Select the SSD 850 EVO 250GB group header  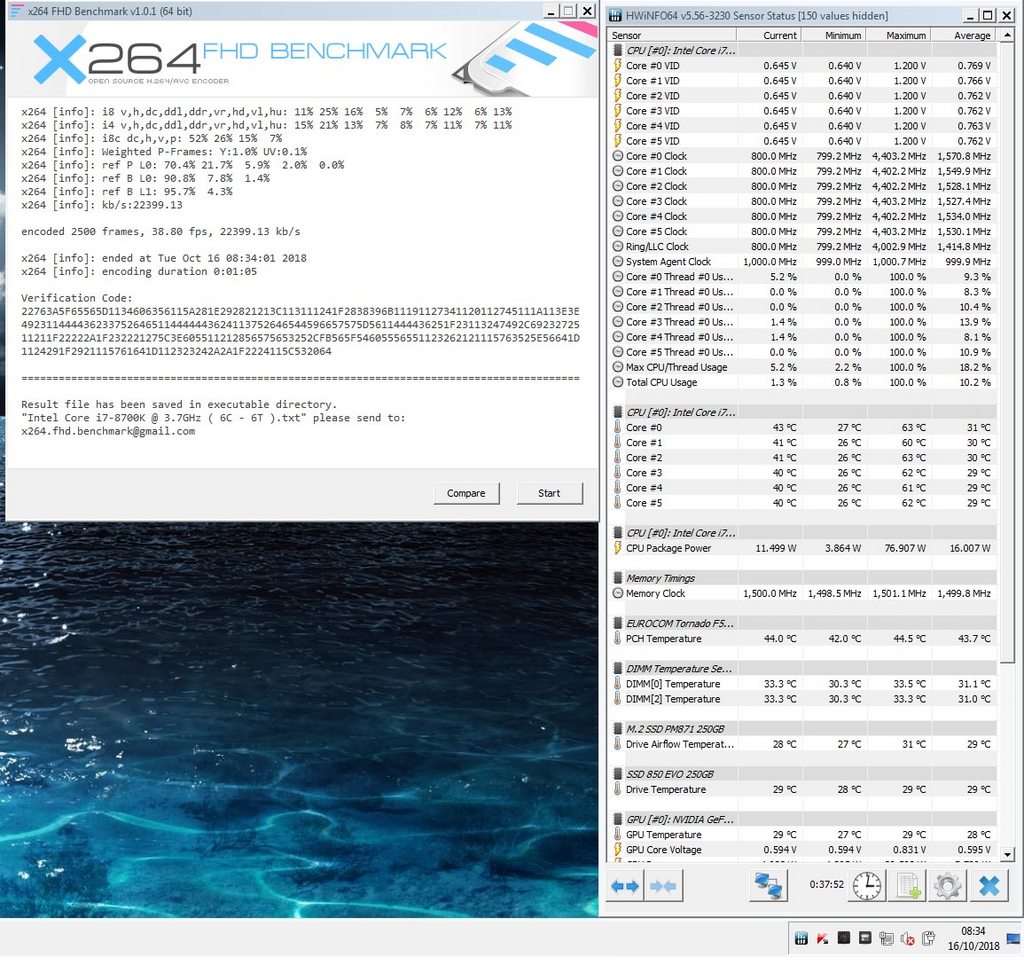[x=803, y=774]
